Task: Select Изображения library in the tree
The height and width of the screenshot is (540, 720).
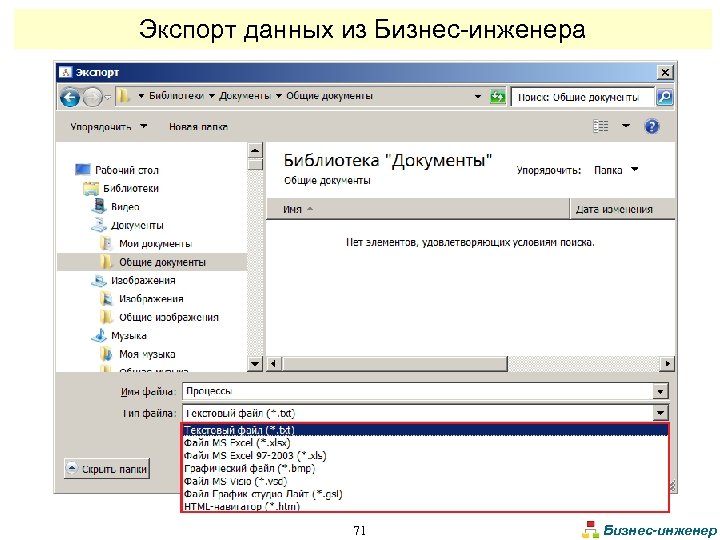Action: coord(143,281)
